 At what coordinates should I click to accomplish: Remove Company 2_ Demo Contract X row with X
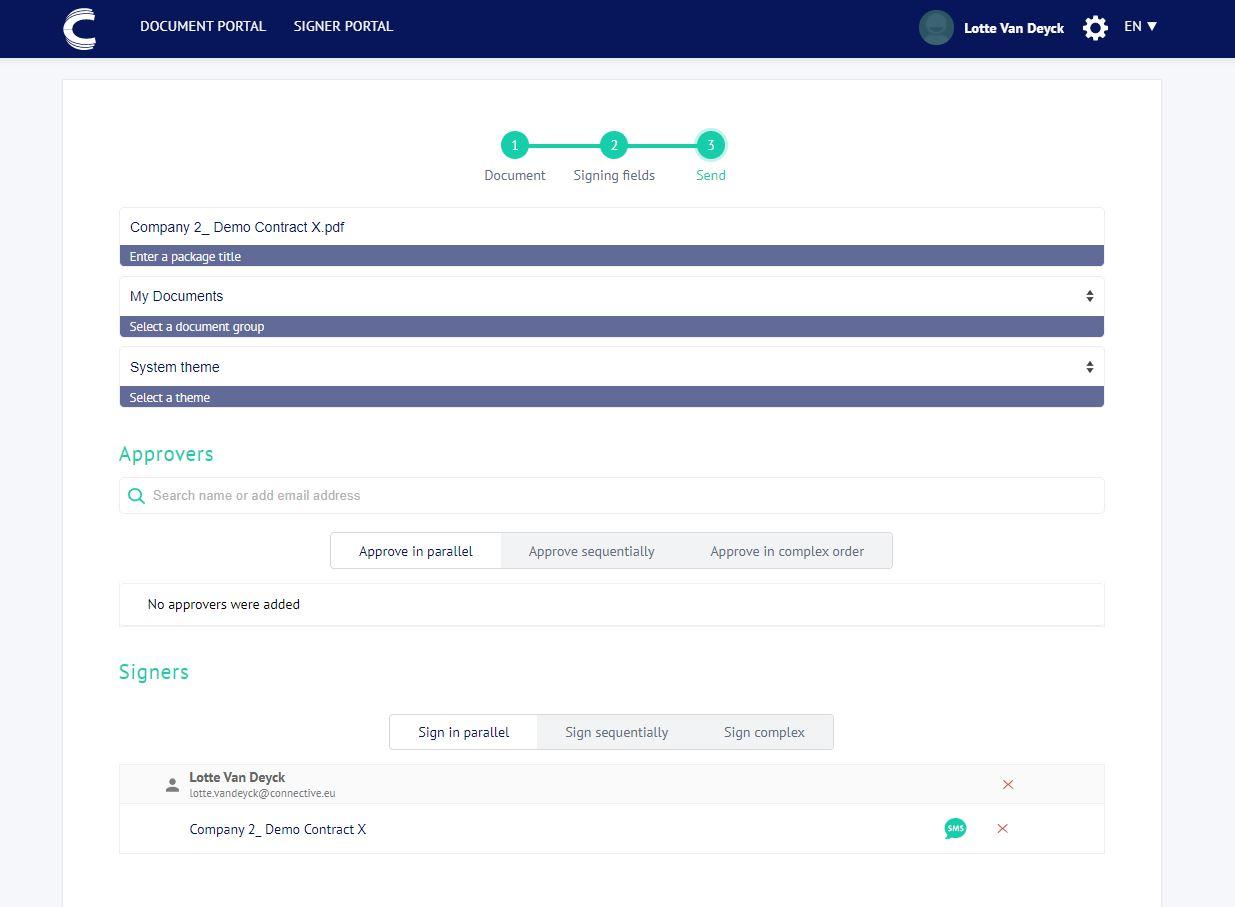pos(1002,829)
